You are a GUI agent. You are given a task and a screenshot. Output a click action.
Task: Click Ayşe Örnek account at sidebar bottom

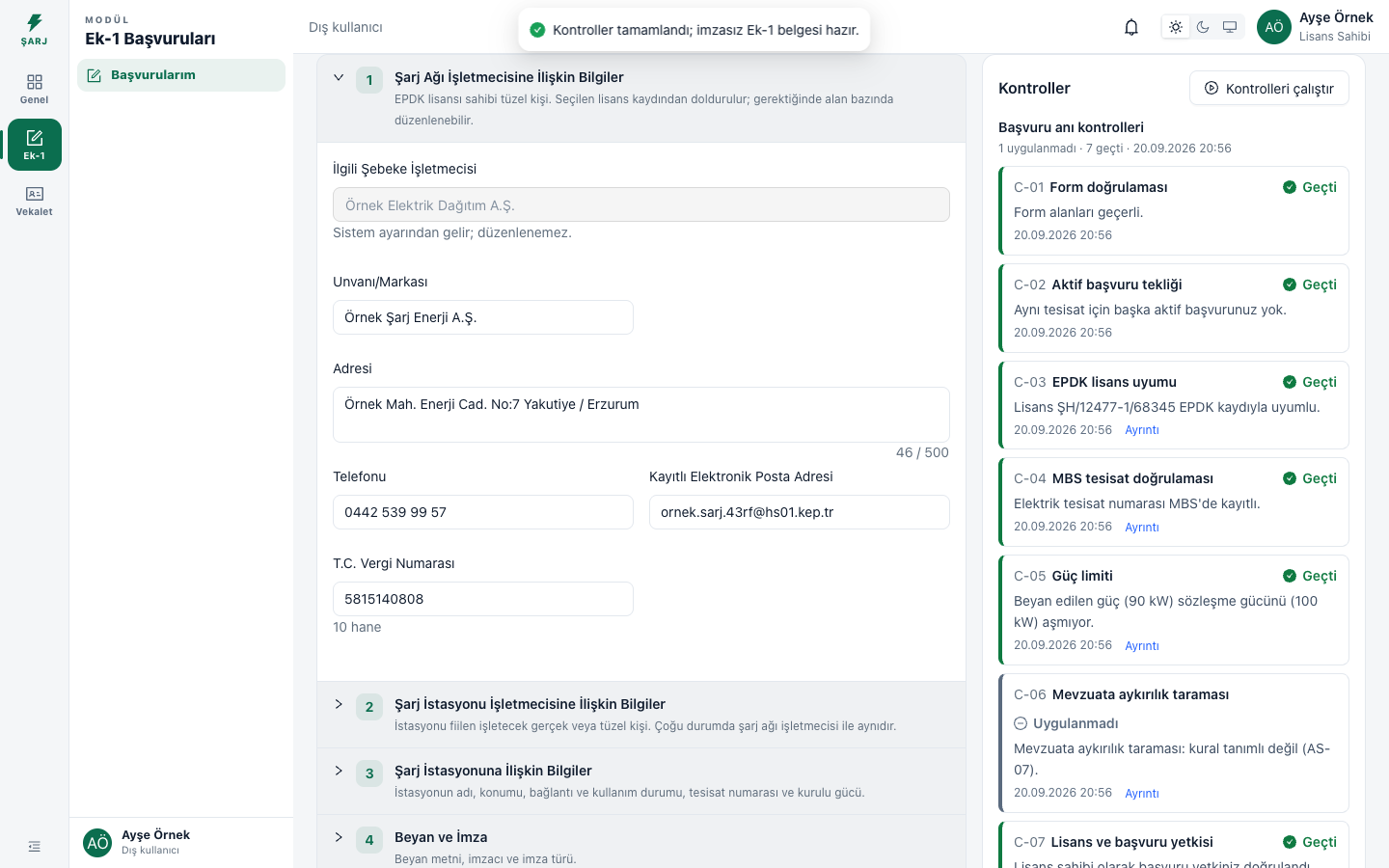181,842
